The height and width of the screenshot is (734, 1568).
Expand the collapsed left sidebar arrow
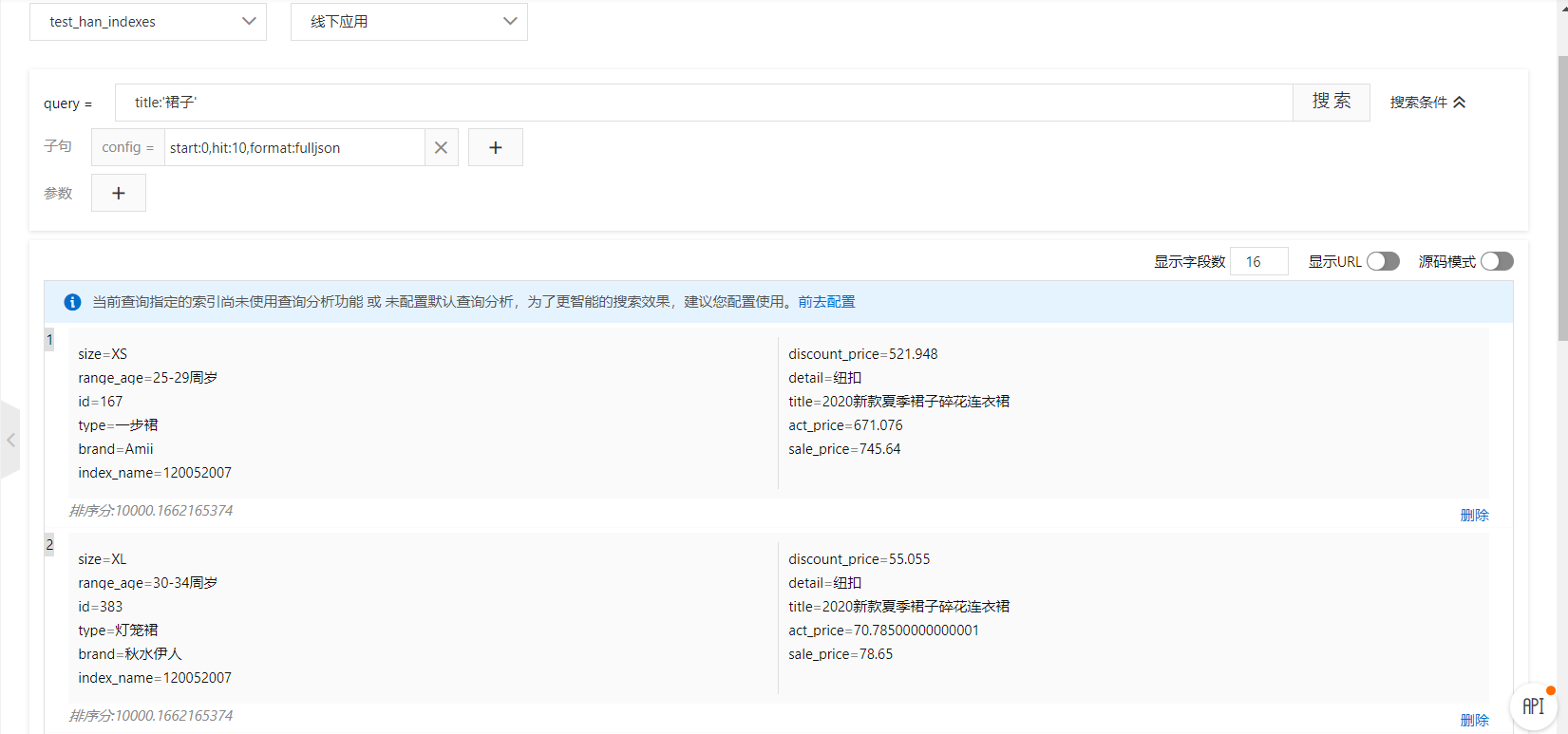click(10, 440)
